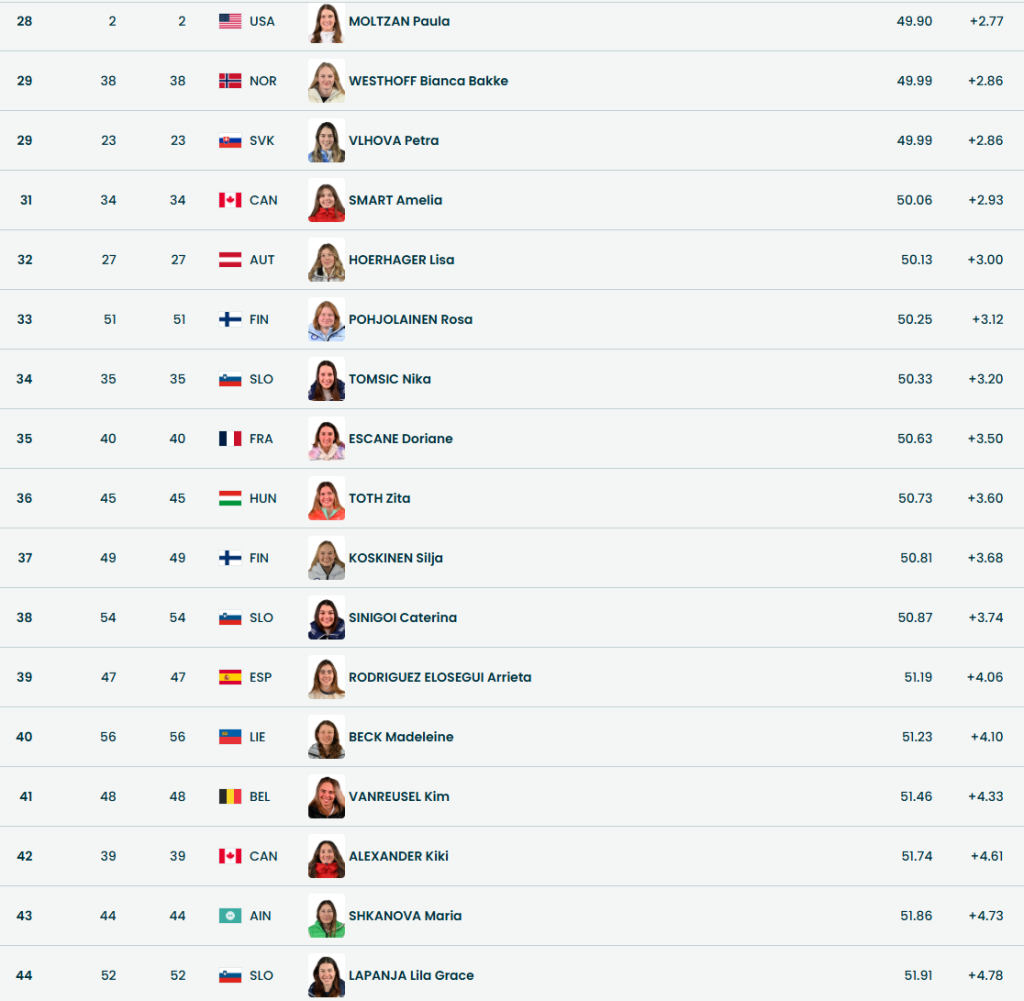Click SHKANOVA Maria's portrait photo

(326, 916)
